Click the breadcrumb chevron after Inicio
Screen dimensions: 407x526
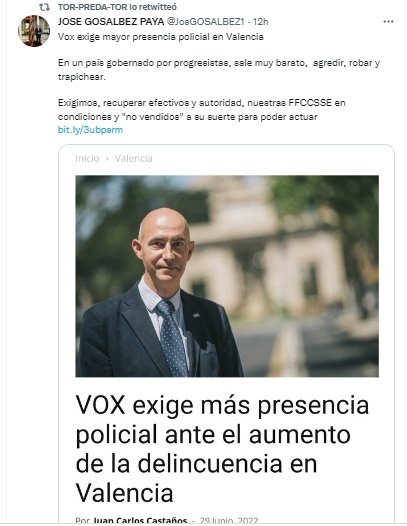(107, 158)
